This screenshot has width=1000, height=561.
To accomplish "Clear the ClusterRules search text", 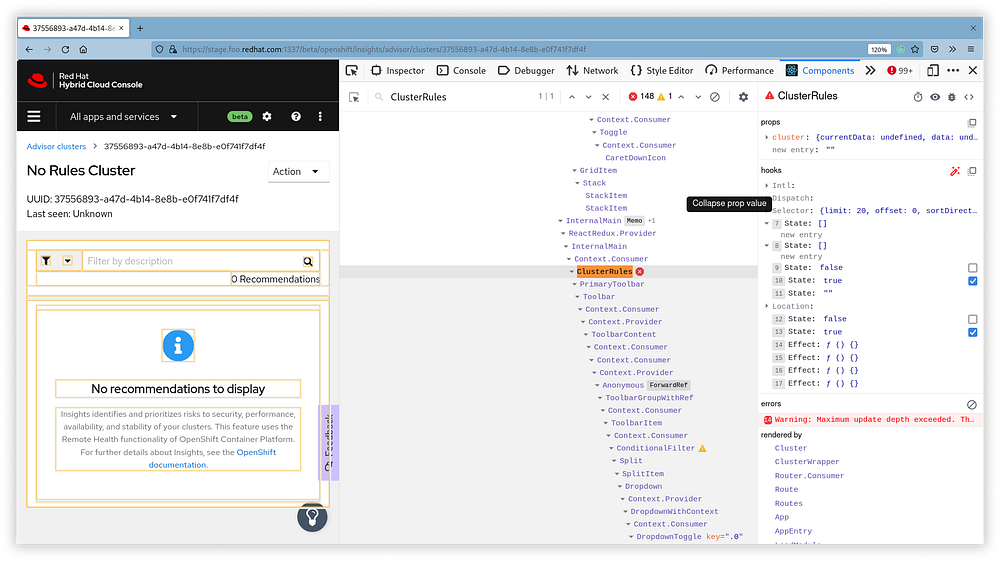I will coord(606,97).
